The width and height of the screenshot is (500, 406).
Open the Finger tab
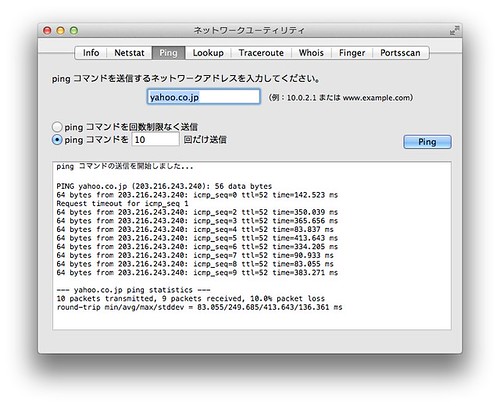(x=352, y=53)
